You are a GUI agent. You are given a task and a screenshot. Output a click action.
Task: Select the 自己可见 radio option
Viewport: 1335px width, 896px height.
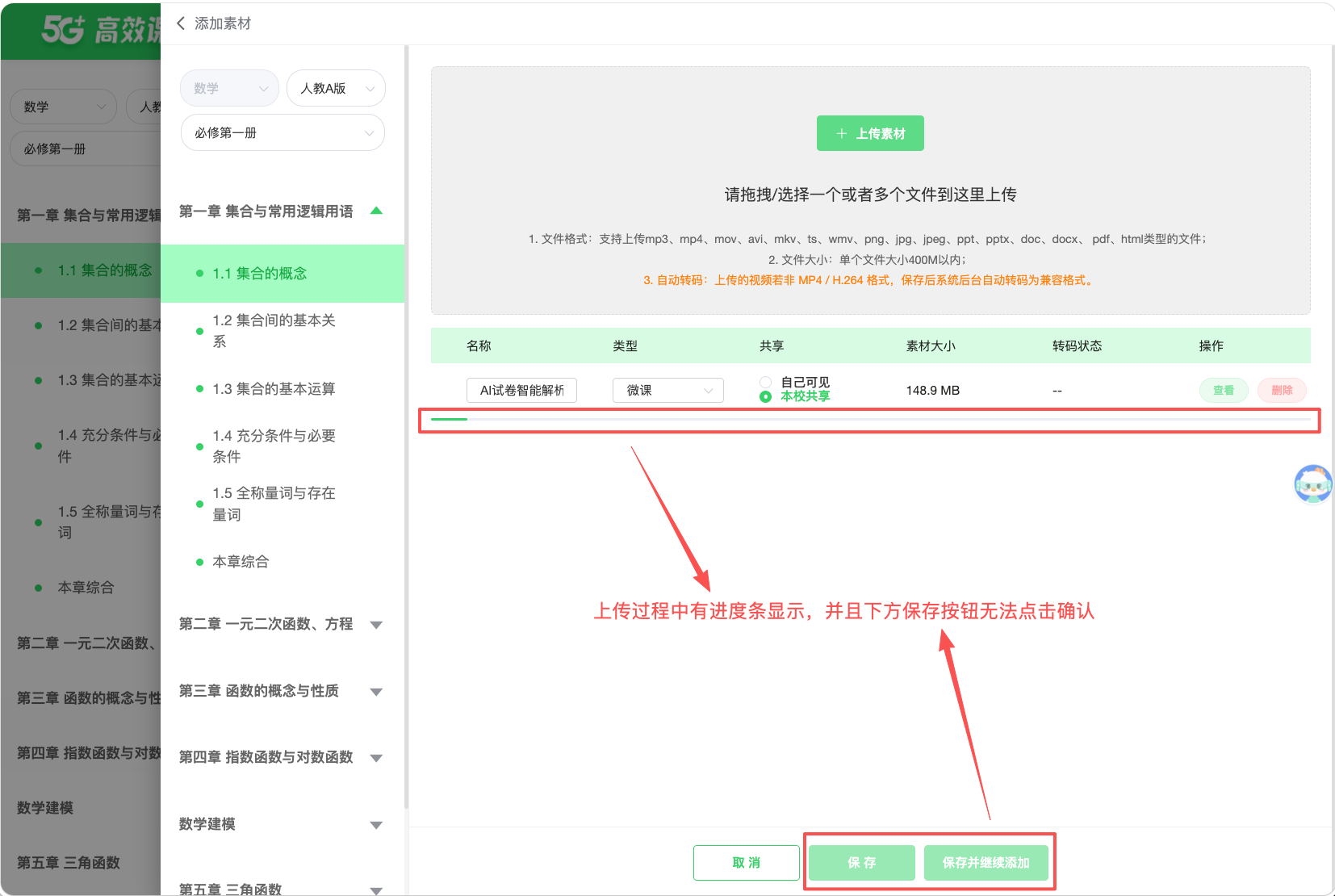[765, 383]
